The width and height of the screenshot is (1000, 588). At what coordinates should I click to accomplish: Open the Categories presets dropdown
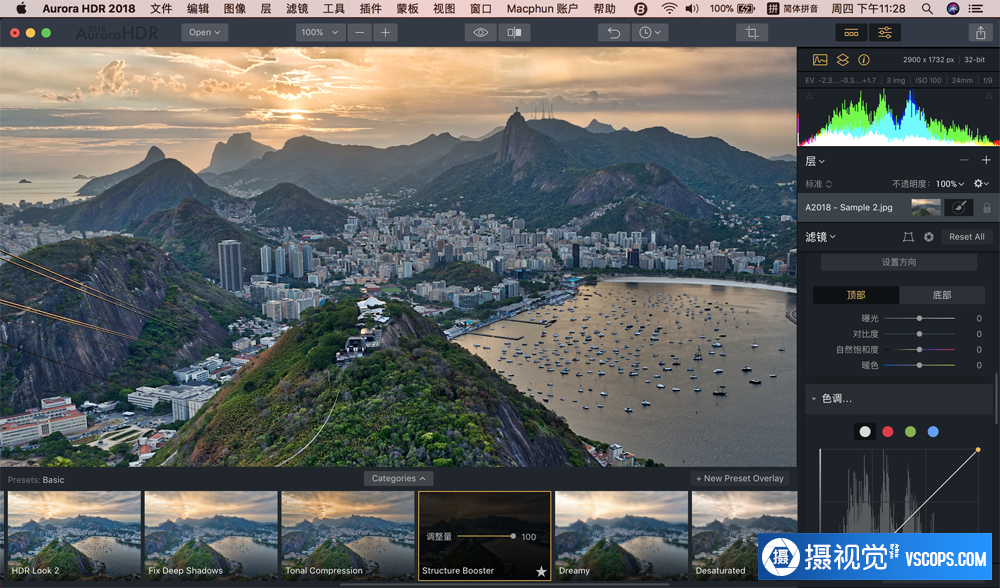point(398,478)
